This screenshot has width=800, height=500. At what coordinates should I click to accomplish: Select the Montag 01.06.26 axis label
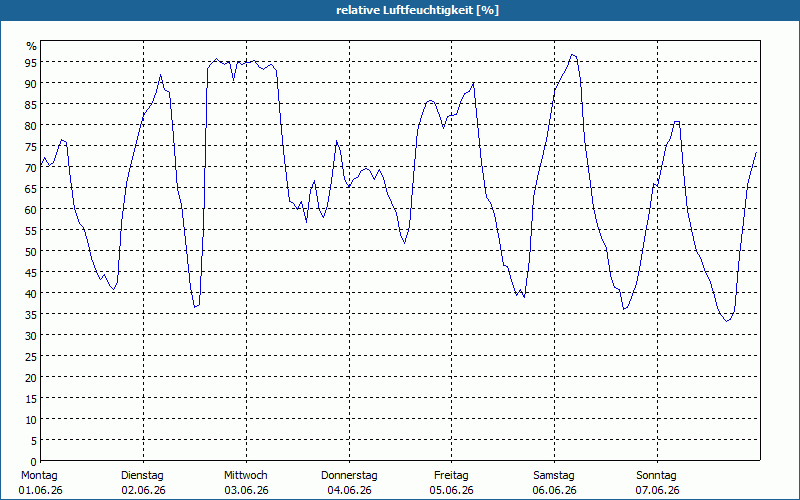point(40,483)
